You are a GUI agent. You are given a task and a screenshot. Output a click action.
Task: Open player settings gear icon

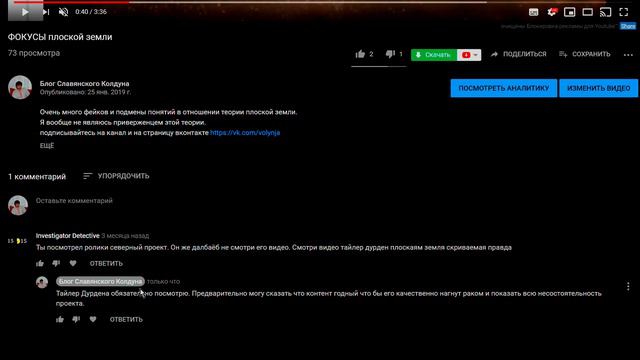click(x=551, y=12)
